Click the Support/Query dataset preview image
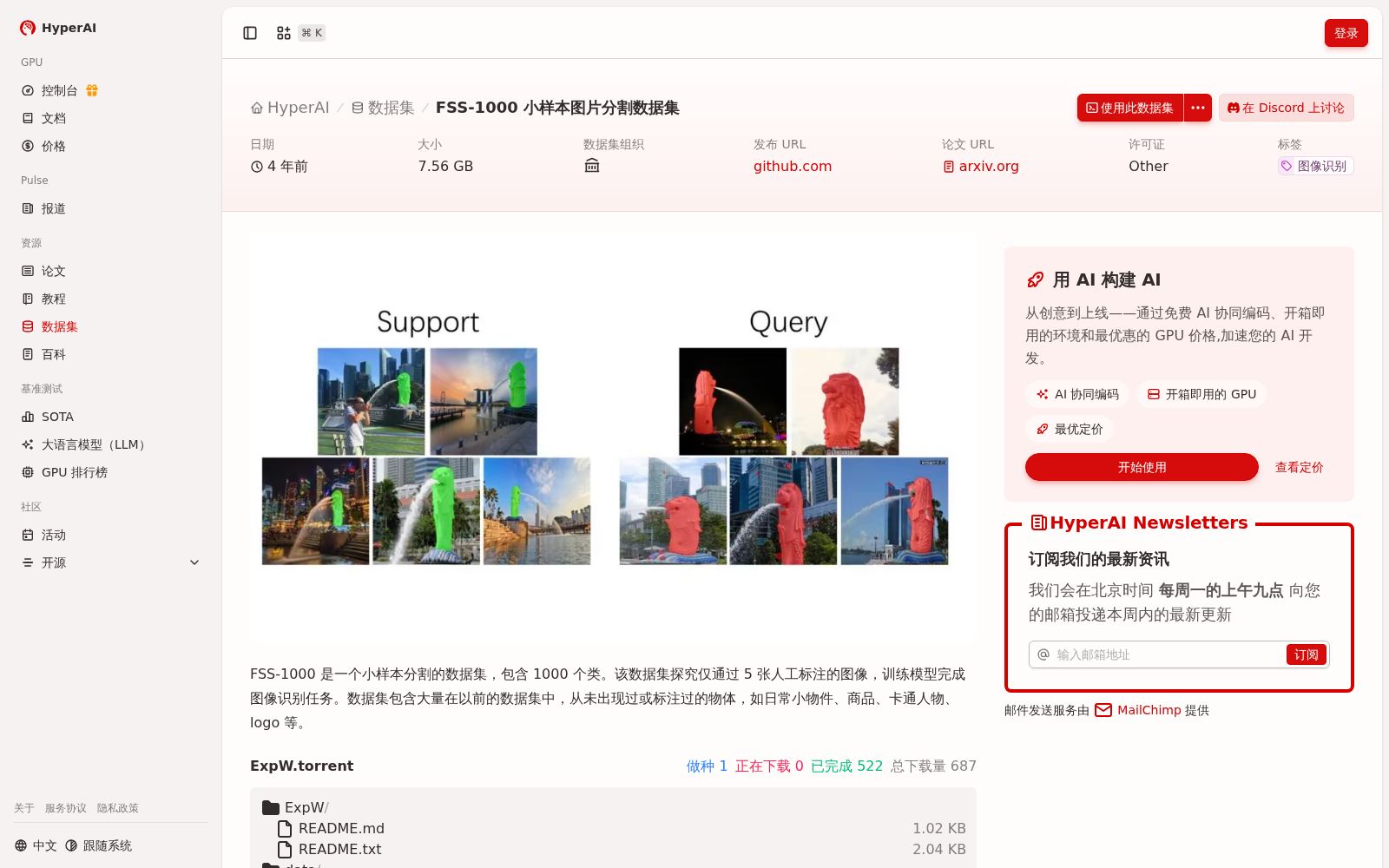 tap(613, 437)
